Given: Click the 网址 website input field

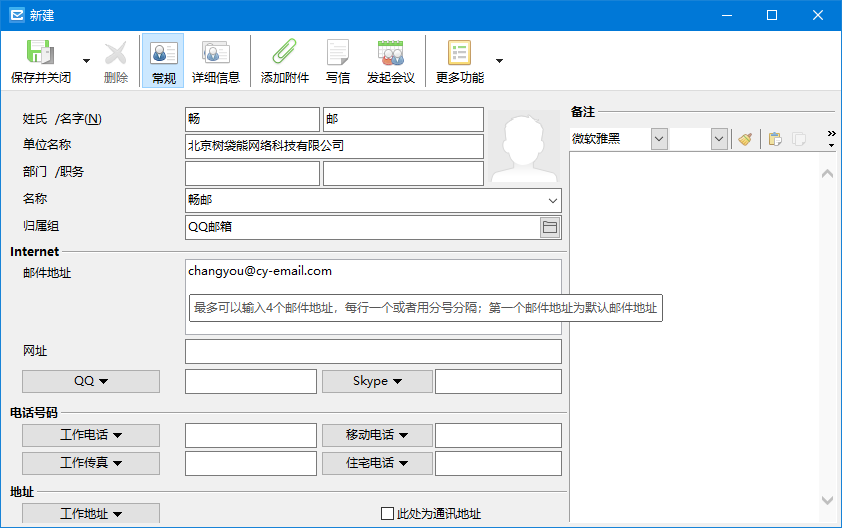Looking at the screenshot, I should (x=373, y=351).
